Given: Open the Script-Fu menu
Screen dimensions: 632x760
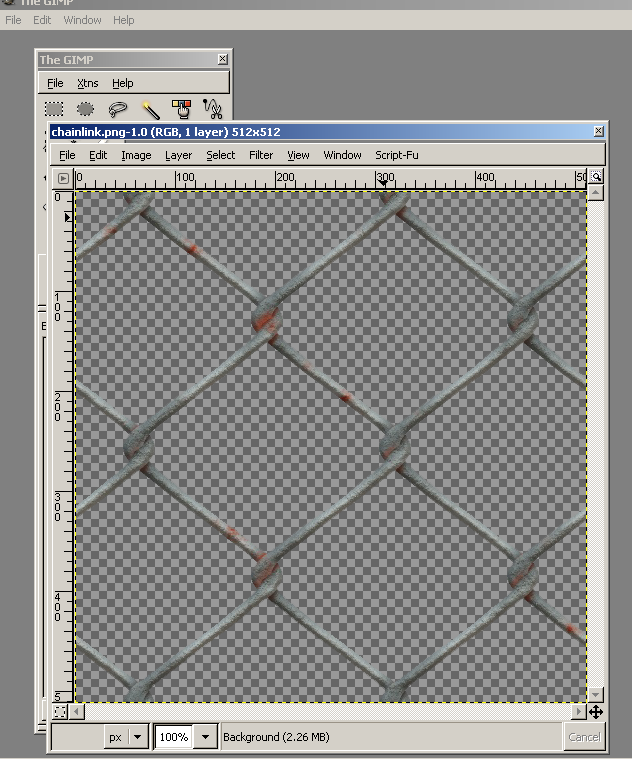Looking at the screenshot, I should pyautogui.click(x=396, y=155).
